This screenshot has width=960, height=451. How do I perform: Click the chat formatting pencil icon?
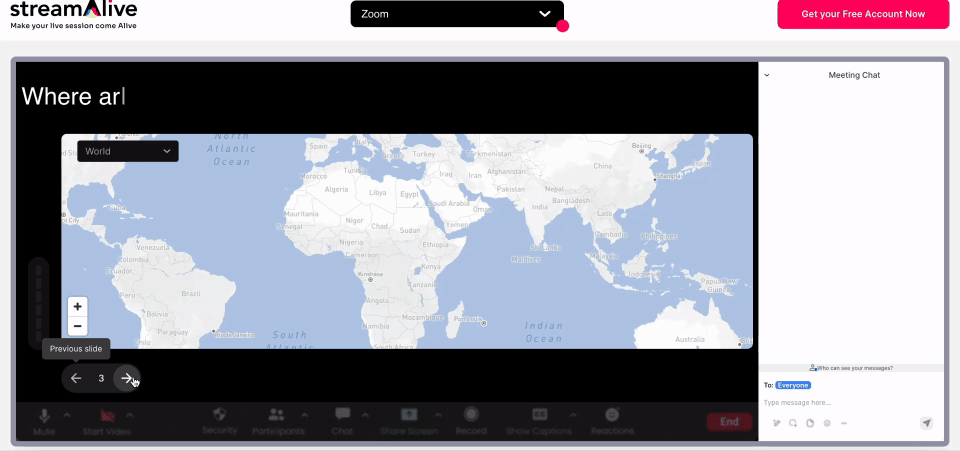point(776,423)
